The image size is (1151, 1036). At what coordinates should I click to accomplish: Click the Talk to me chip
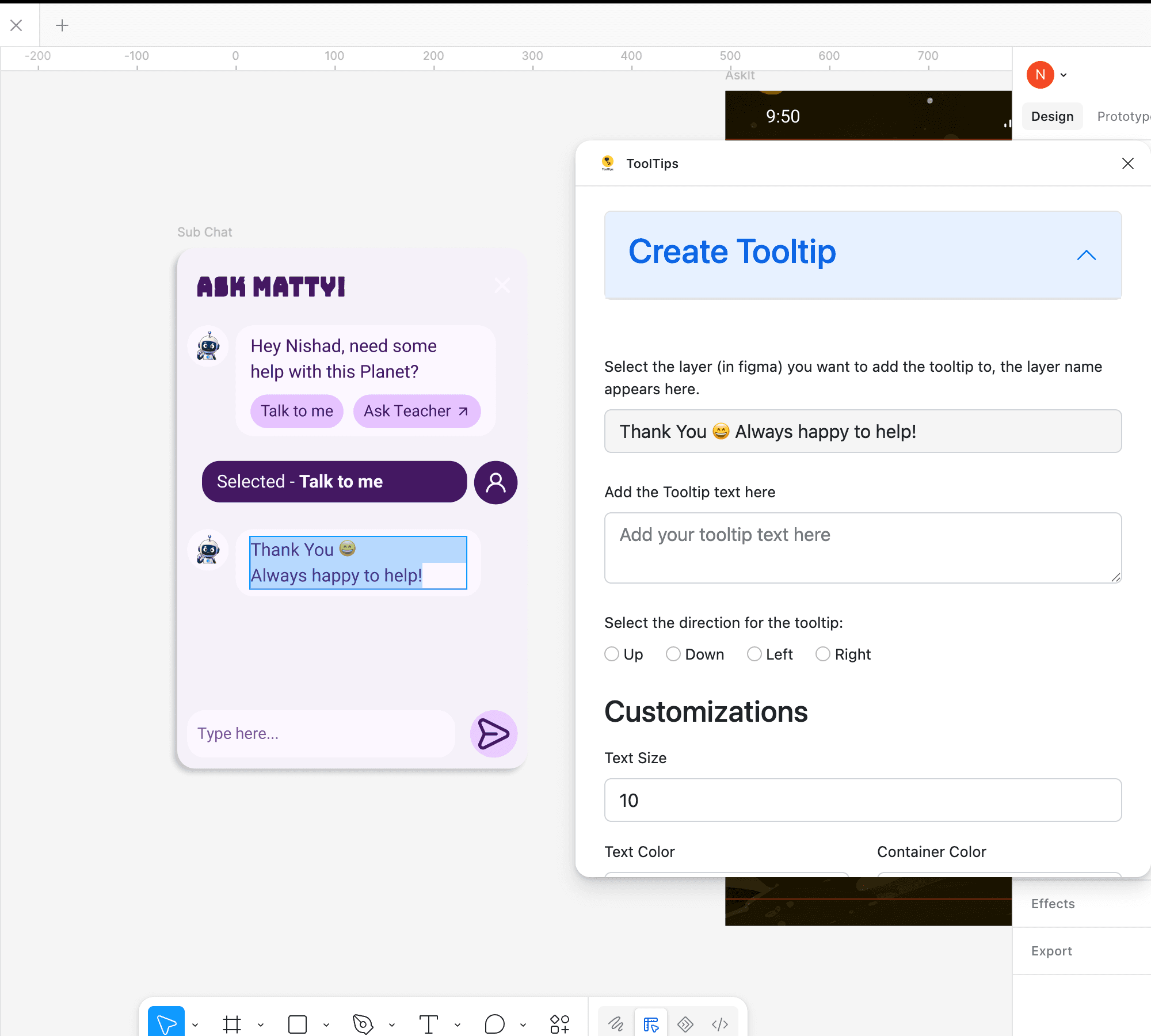[297, 411]
